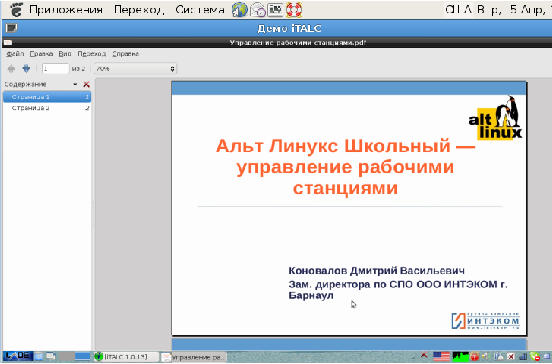Launch the monitor launcher icon in panel
552x364 pixels.
click(x=275, y=10)
